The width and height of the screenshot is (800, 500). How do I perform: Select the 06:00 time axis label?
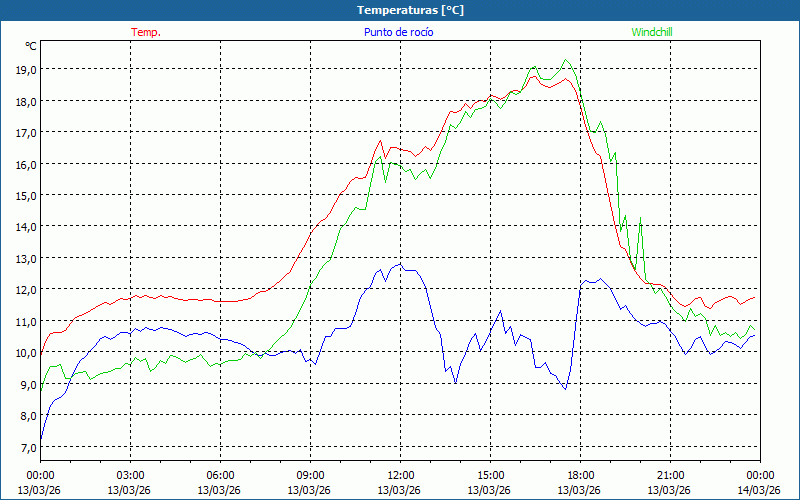220,475
